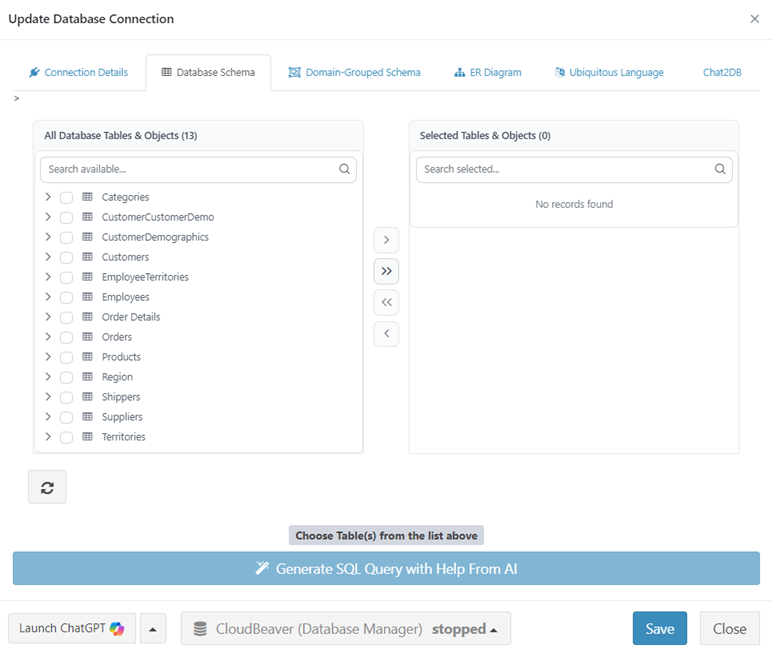Focus the Search available input field
Screen dimensions: 772x653
pos(190,170)
